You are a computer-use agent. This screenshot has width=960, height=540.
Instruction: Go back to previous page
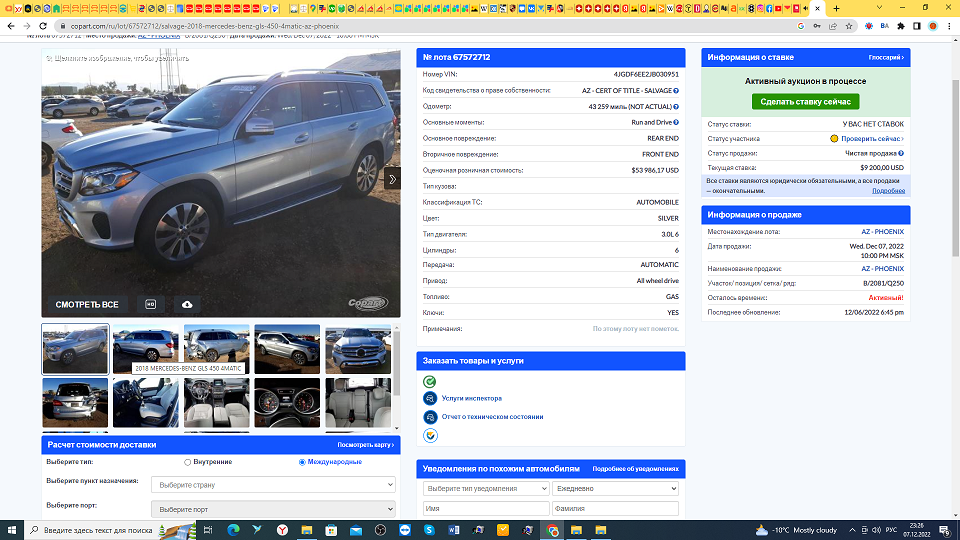(x=11, y=26)
